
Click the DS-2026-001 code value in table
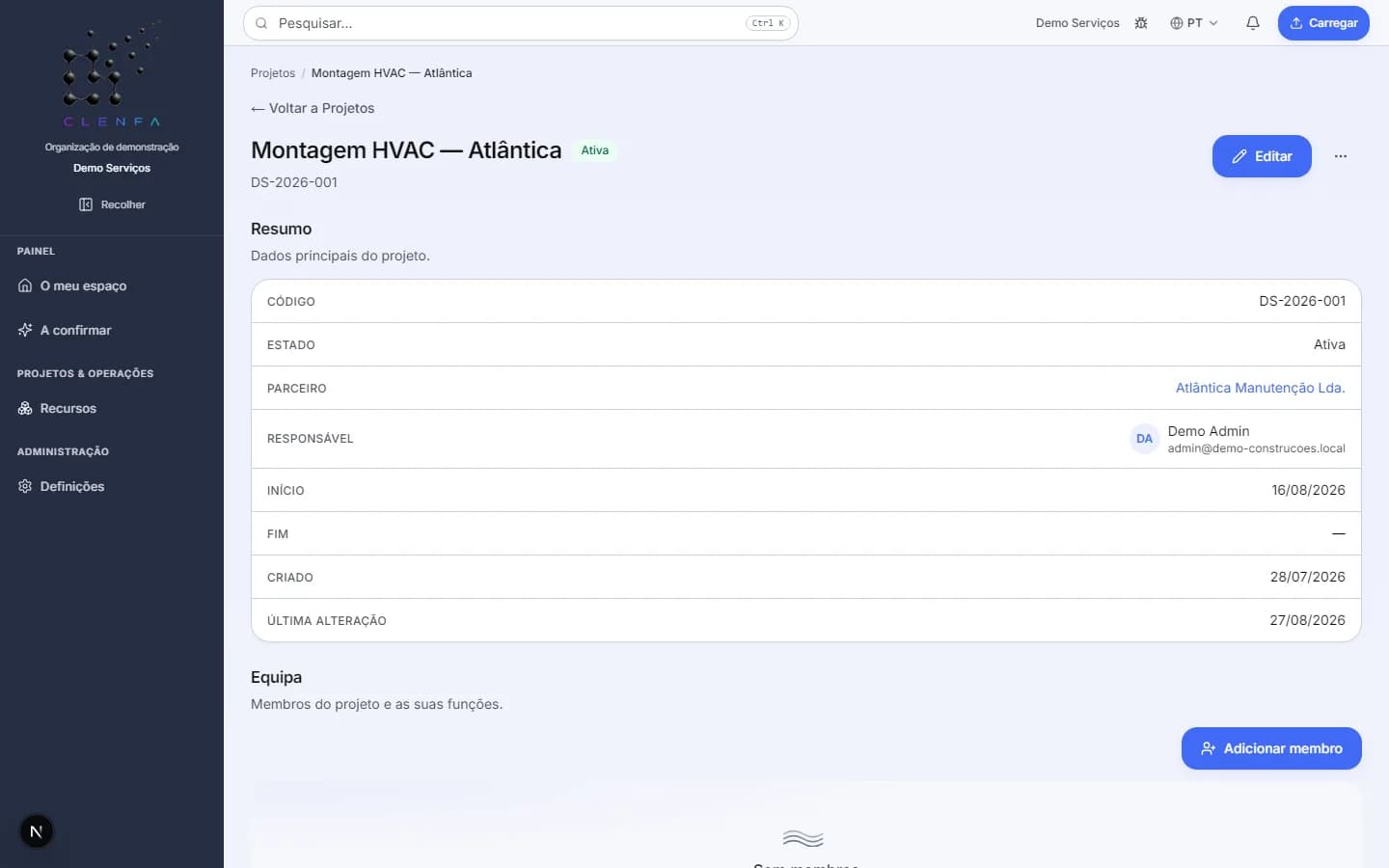(x=1302, y=301)
